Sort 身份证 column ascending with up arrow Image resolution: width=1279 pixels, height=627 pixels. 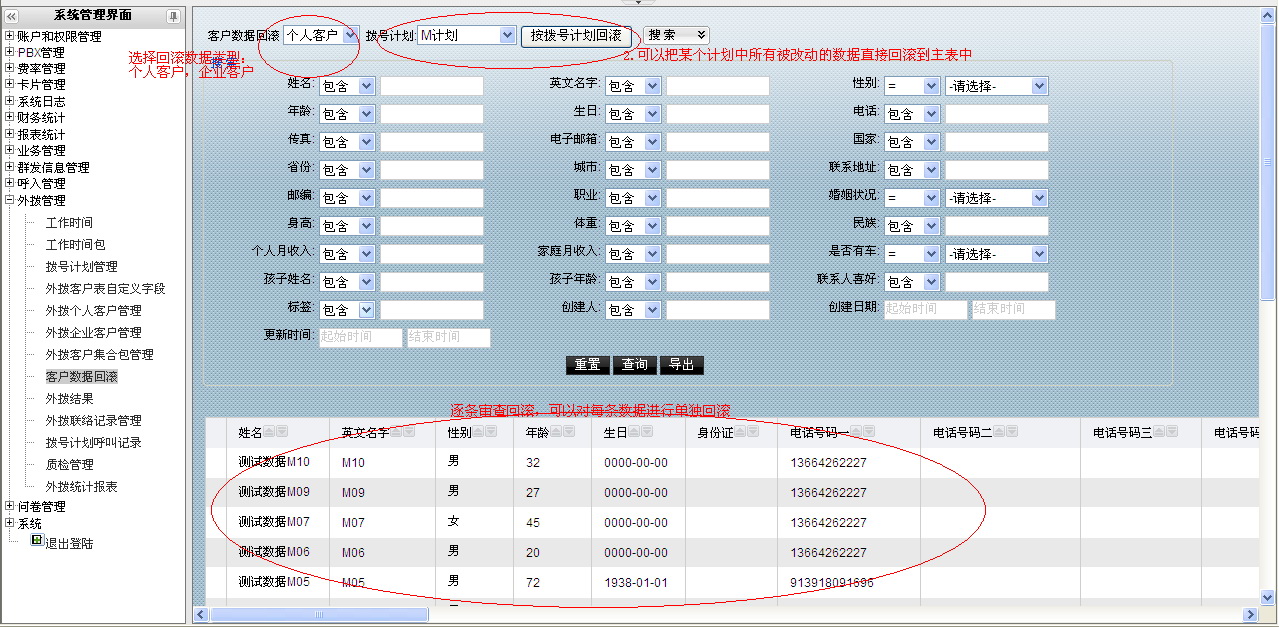[742, 432]
